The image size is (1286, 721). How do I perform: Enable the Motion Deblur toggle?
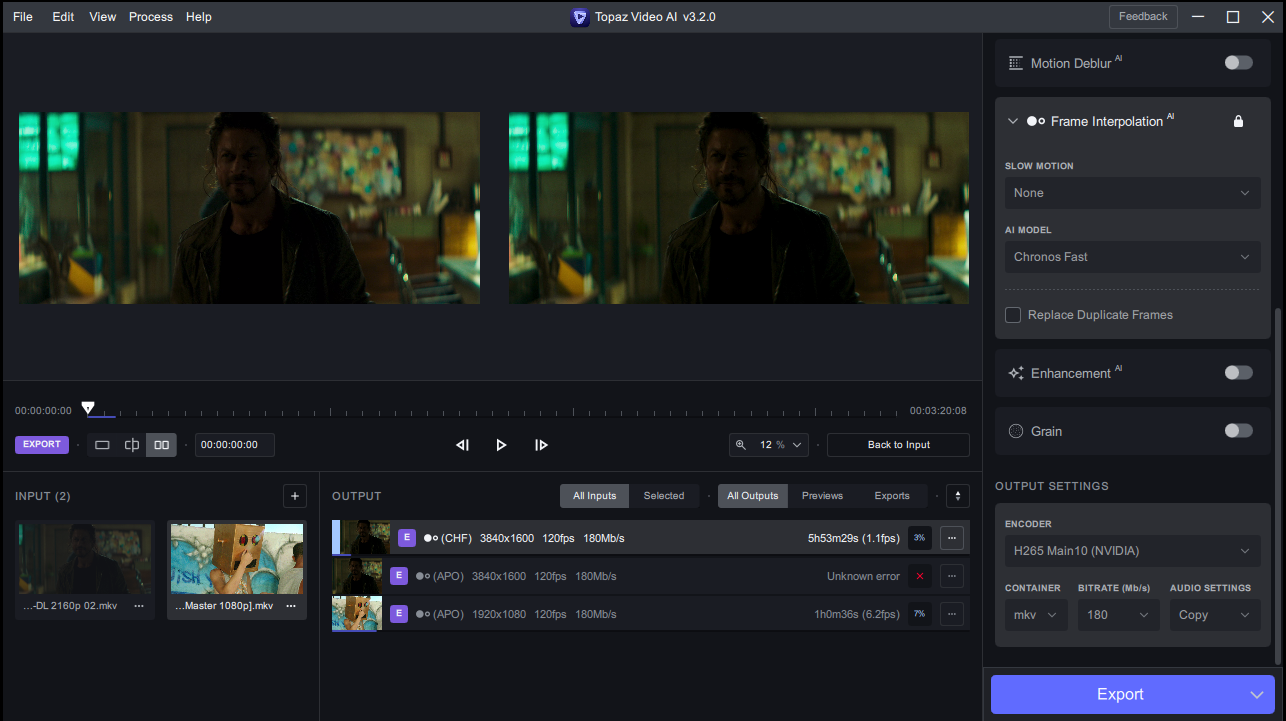tap(1238, 63)
